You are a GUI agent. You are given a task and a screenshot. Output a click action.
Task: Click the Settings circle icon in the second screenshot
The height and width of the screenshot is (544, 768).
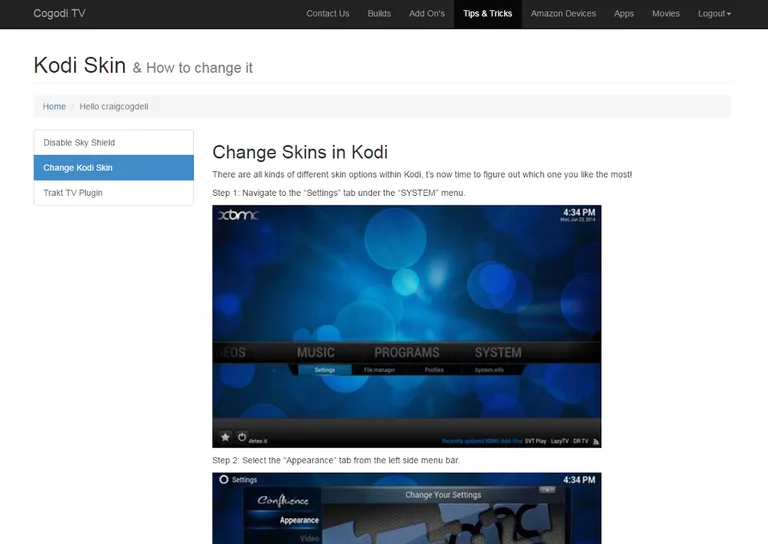(224, 479)
